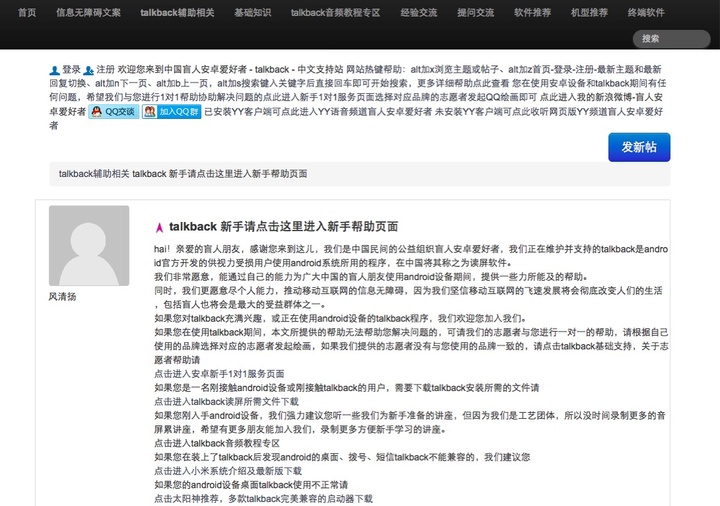Click the line starting 我们非常愿意
The image size is (720, 506).
coord(371,276)
